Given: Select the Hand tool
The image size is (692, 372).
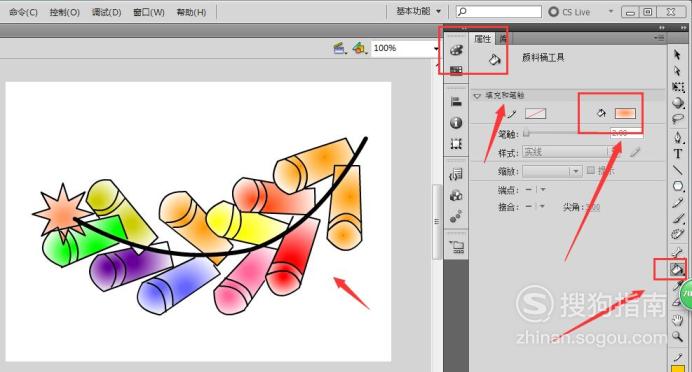Looking at the screenshot, I should click(677, 320).
